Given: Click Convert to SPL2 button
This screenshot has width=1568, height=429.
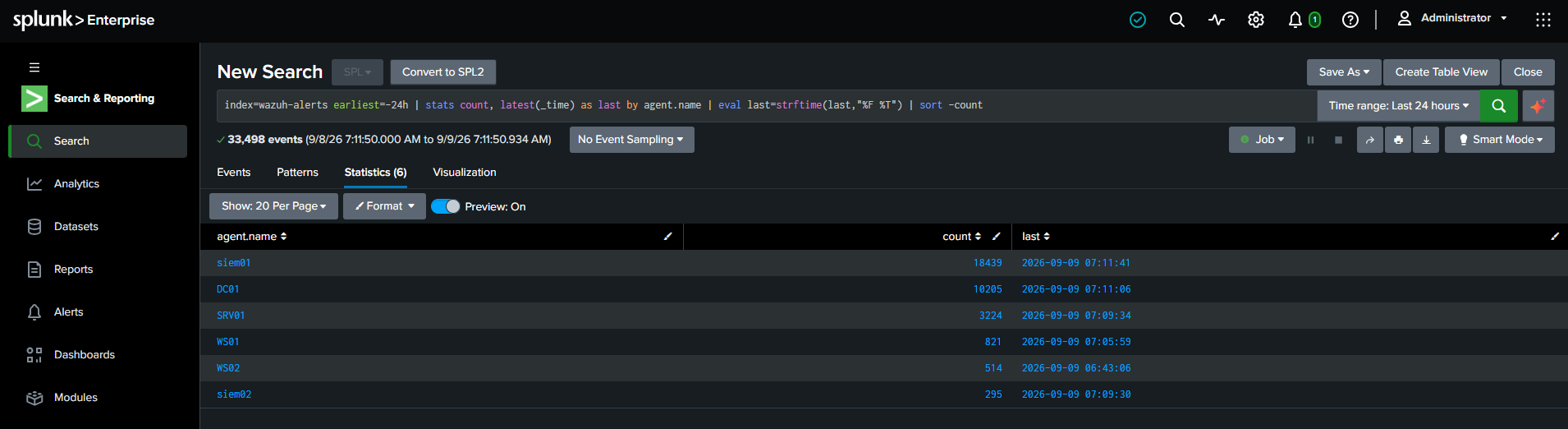Looking at the screenshot, I should [x=443, y=72].
